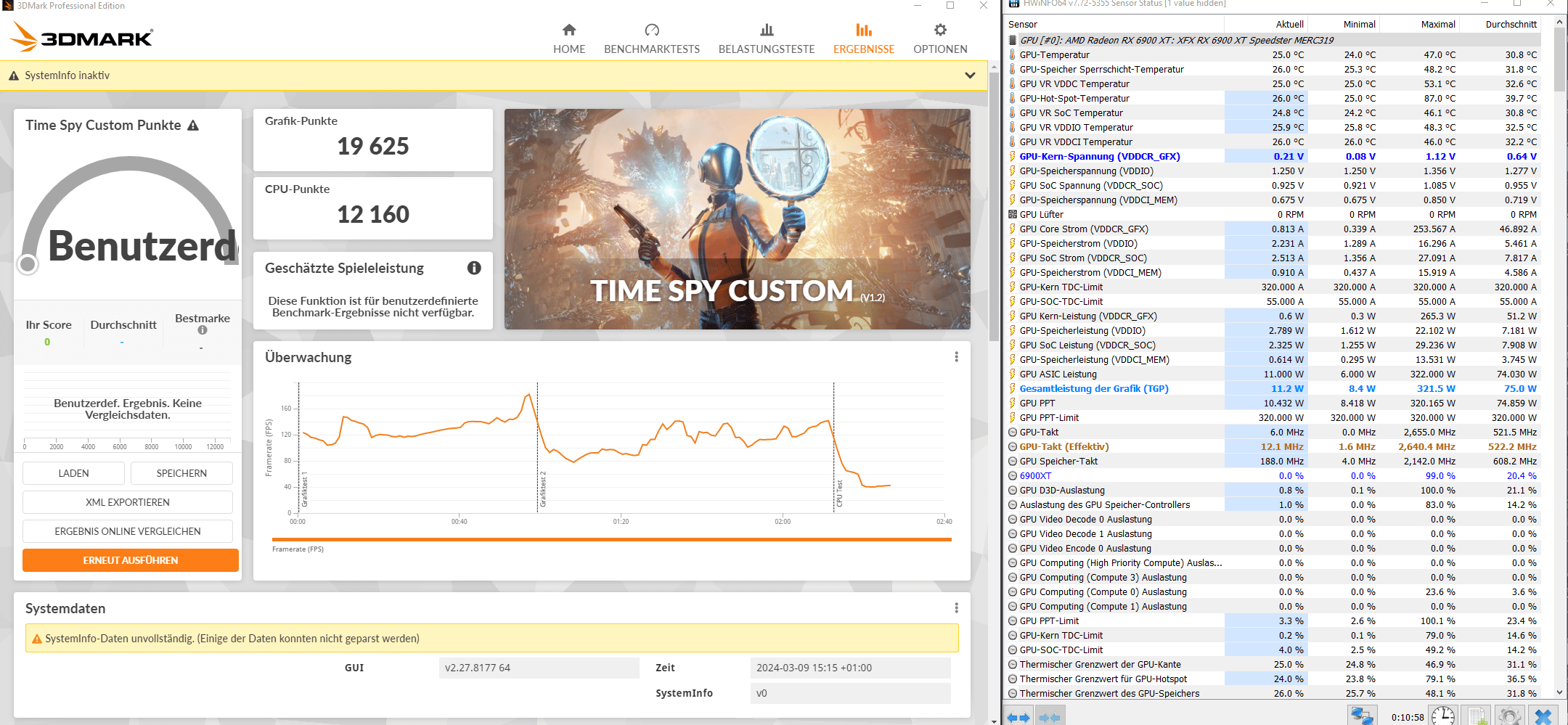Select the GPU-Temperatur row thermometer icon
1568x725 pixels.
[1012, 54]
